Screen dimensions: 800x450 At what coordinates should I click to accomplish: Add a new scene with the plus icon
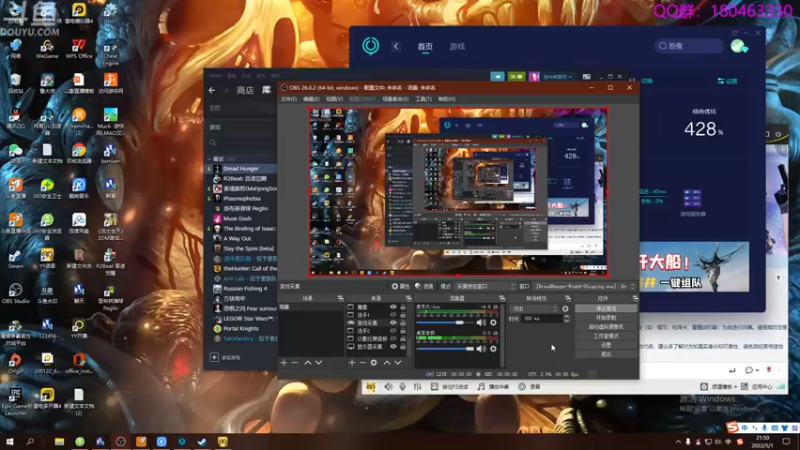tap(284, 362)
